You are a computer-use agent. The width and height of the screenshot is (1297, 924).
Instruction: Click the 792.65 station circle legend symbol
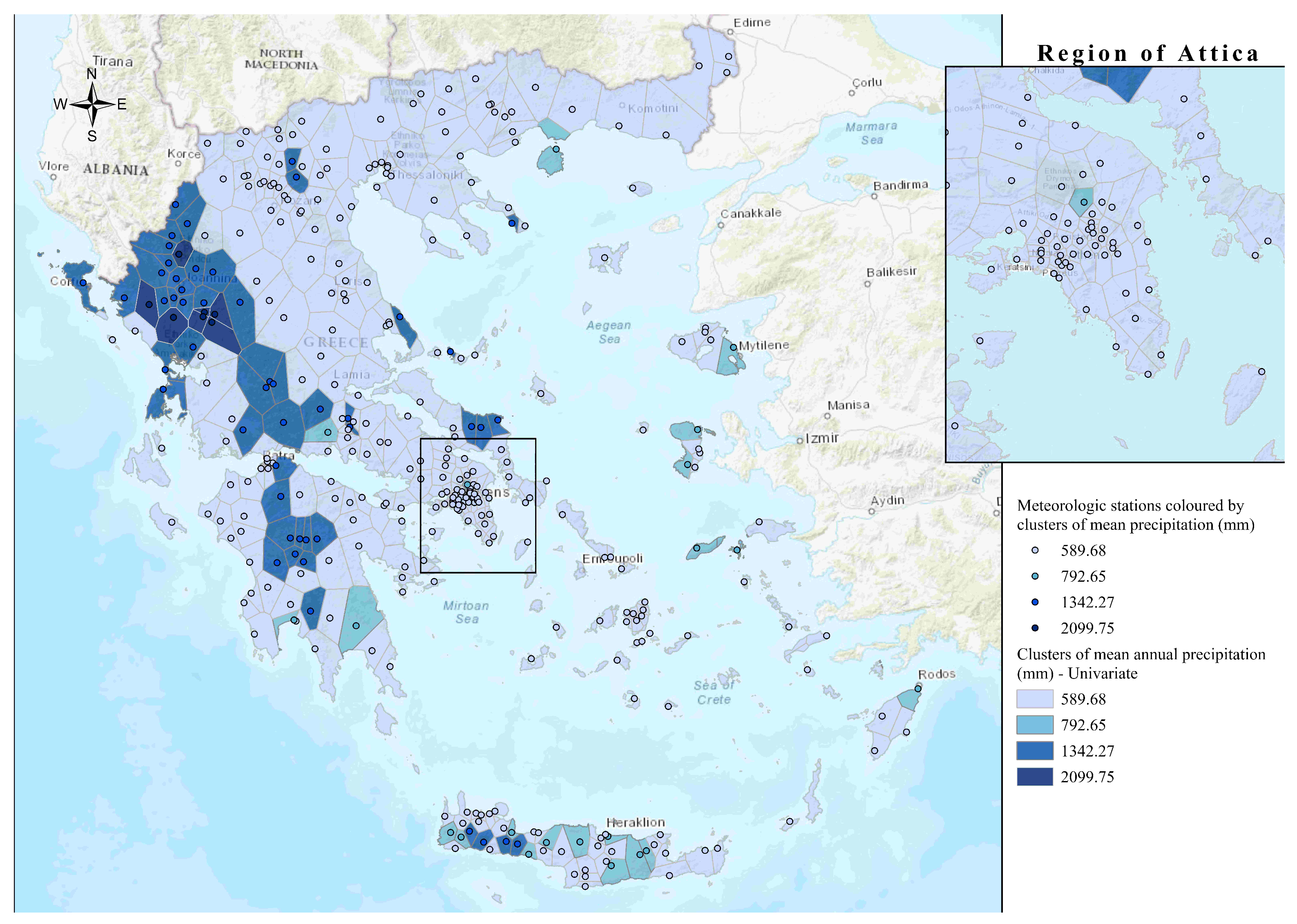click(x=1035, y=576)
